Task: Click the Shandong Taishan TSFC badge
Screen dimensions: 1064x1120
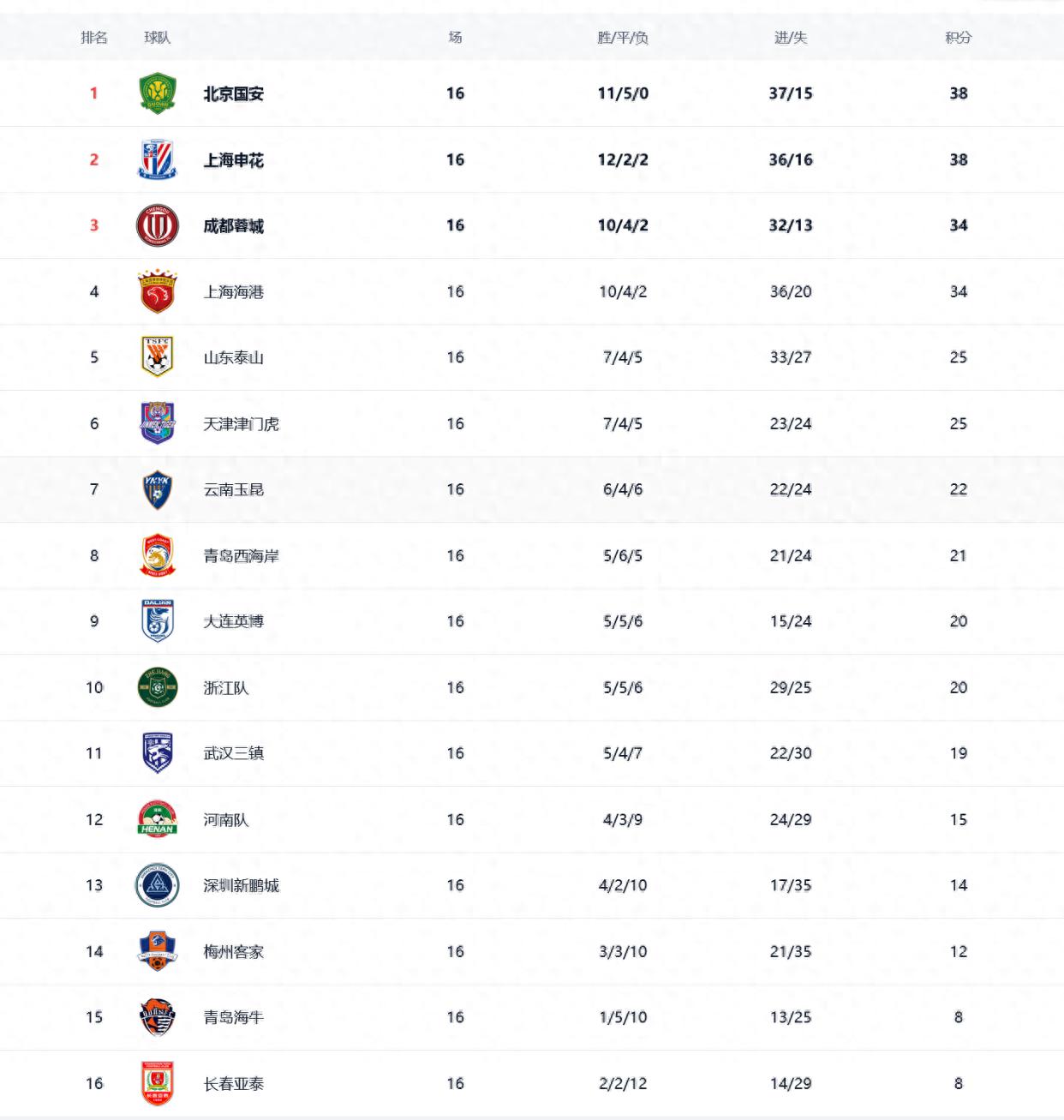Action: (x=158, y=357)
